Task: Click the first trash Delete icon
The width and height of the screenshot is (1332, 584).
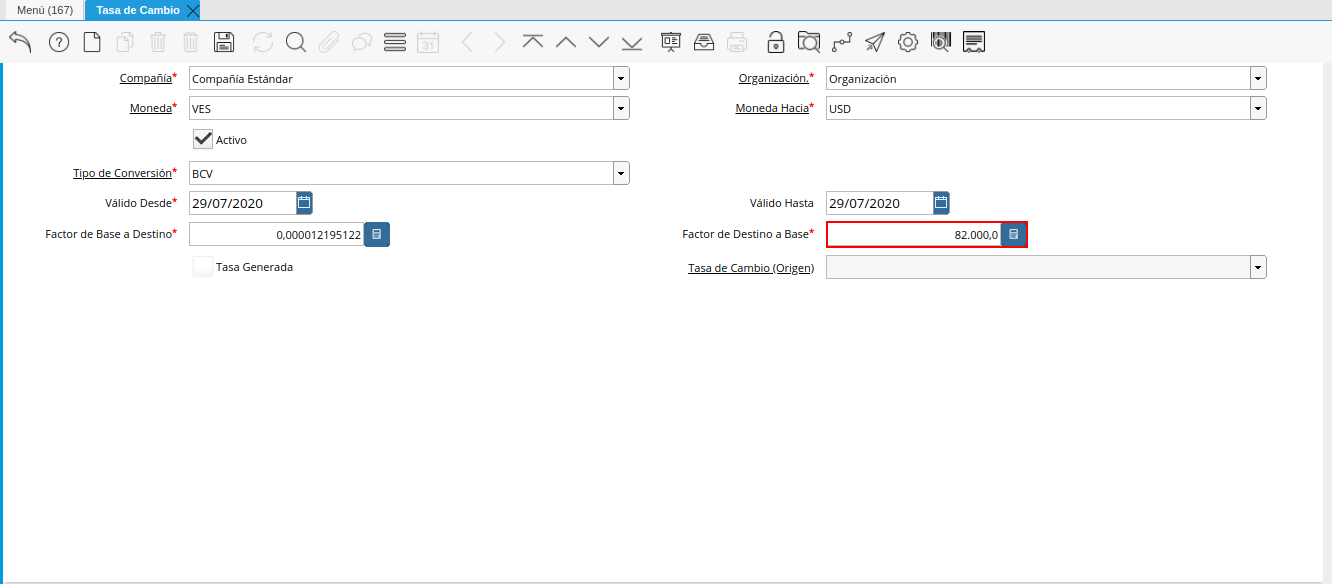Action: [x=158, y=42]
